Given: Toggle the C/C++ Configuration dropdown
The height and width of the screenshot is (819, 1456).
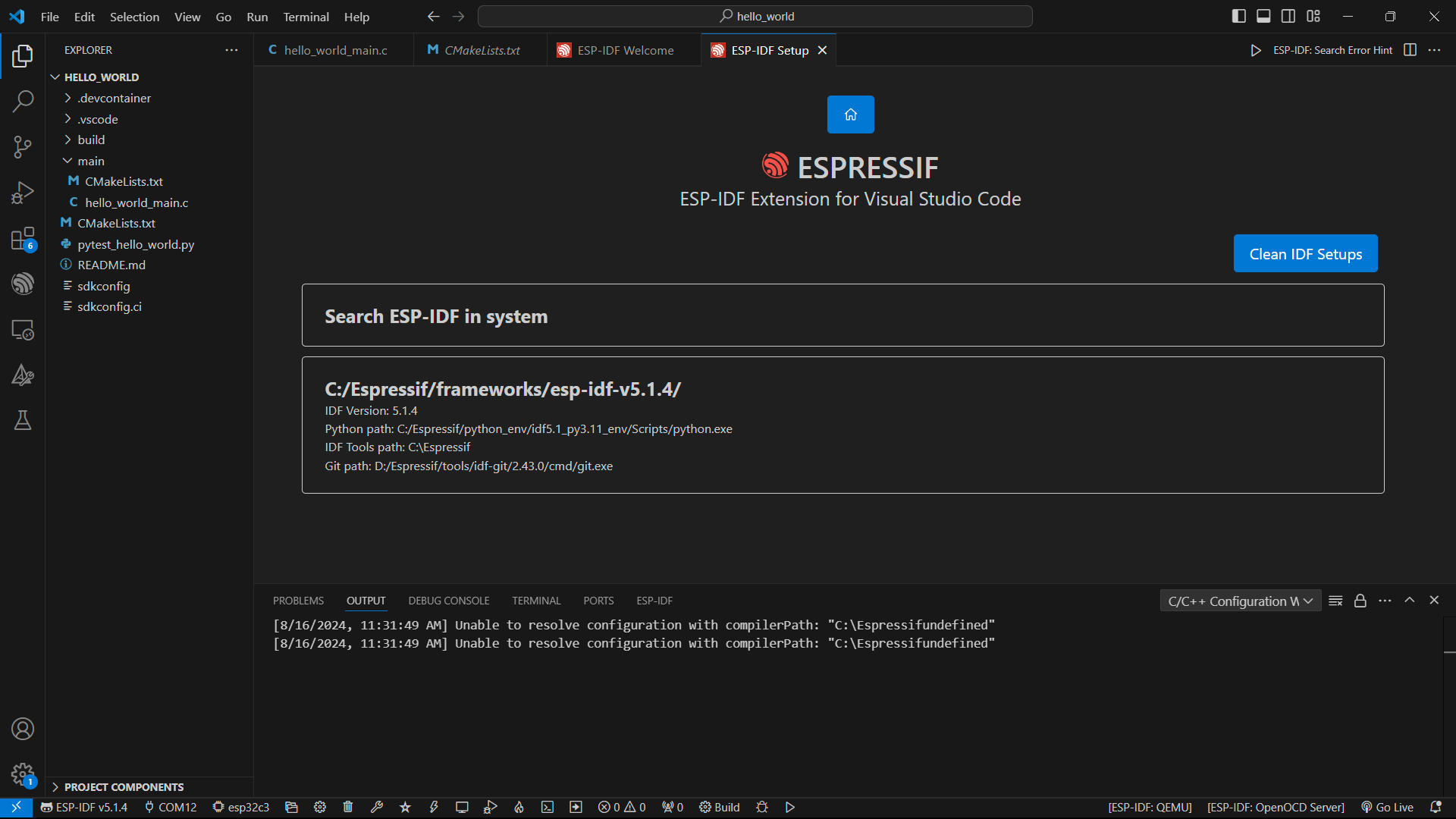Looking at the screenshot, I should pyautogui.click(x=1240, y=600).
